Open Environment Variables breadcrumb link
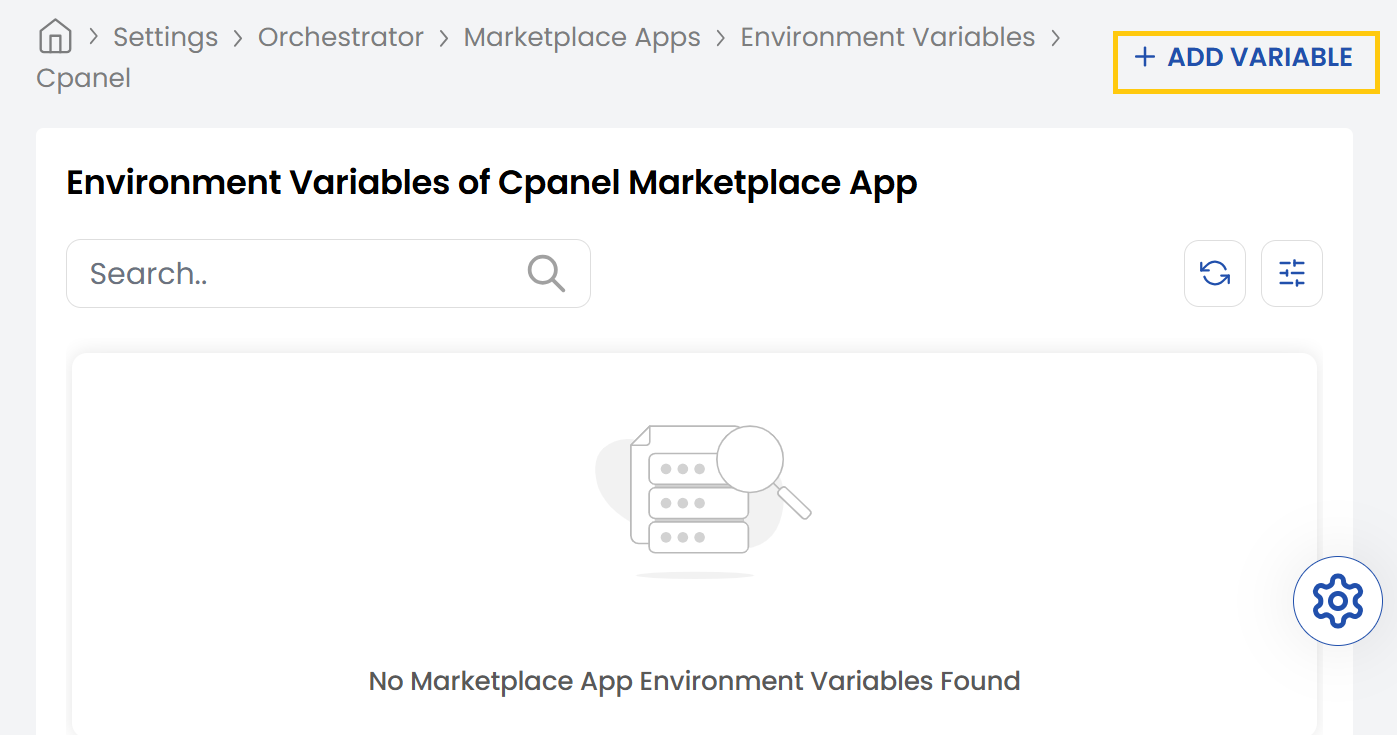Viewport: 1397px width, 735px height. 887,37
